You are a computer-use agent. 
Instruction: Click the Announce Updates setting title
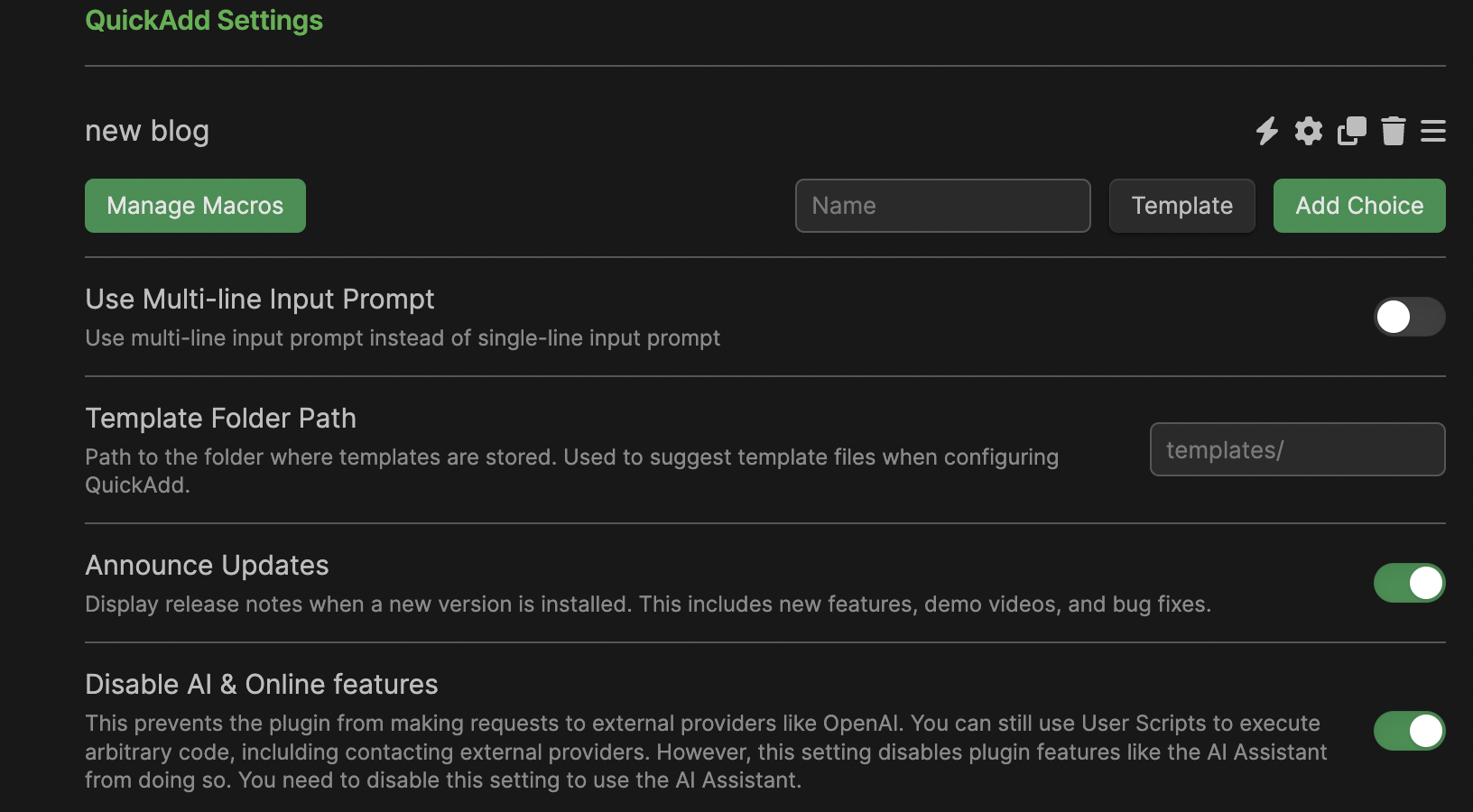pyautogui.click(x=208, y=566)
